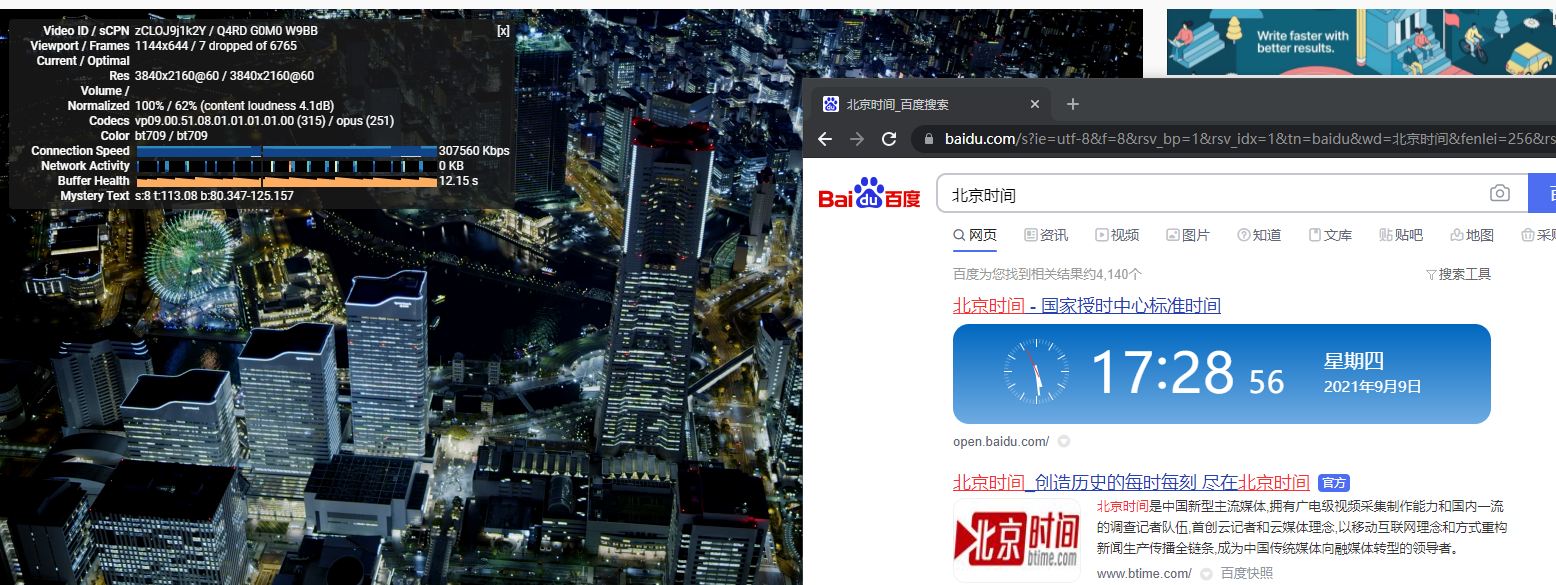Click the Baidu logo
This screenshot has width=1556, height=585.
point(869,195)
